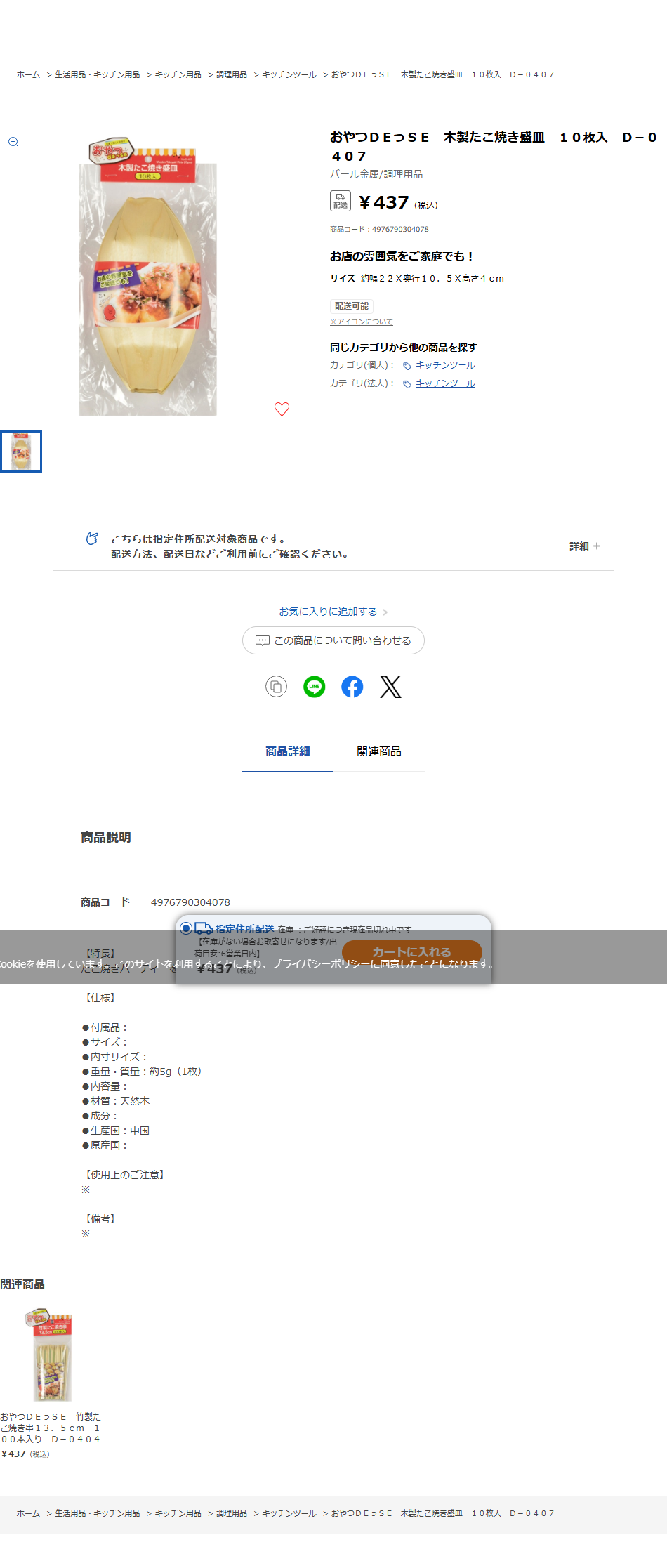667x1568 pixels.
Task: Click この商品について問い合わせる button
Action: (333, 640)
